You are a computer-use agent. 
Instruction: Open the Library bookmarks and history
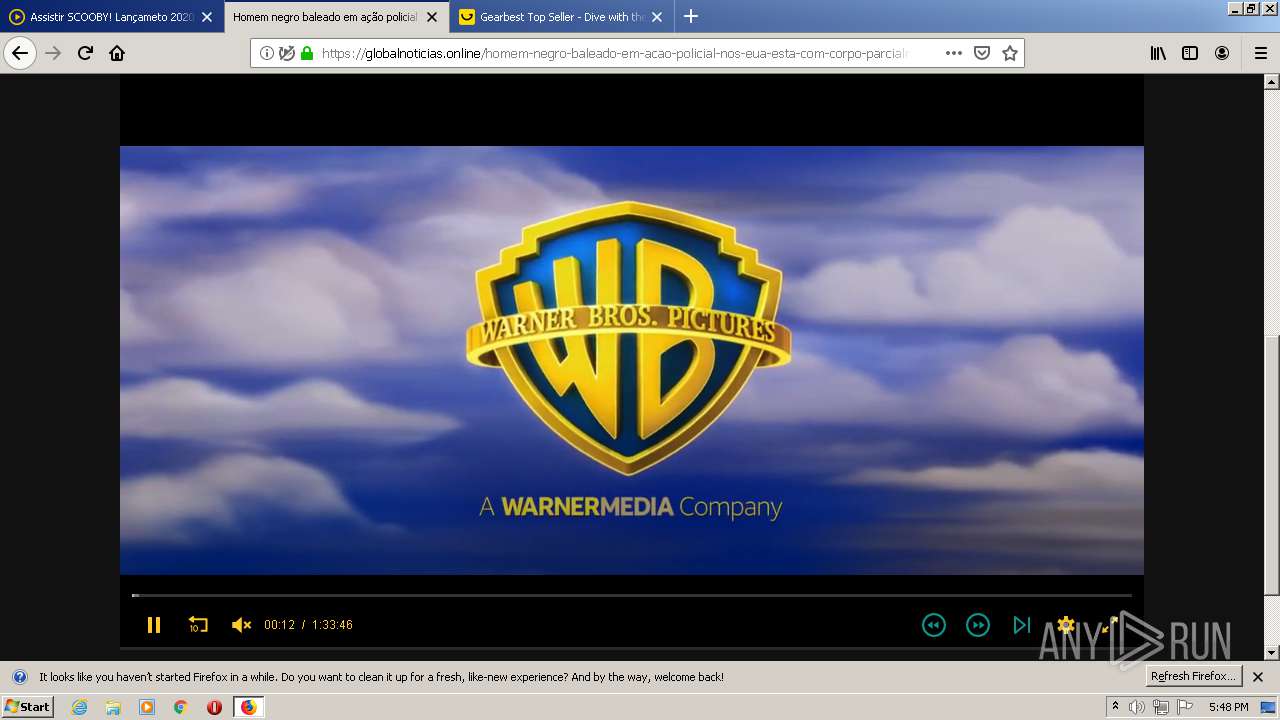tap(1158, 53)
